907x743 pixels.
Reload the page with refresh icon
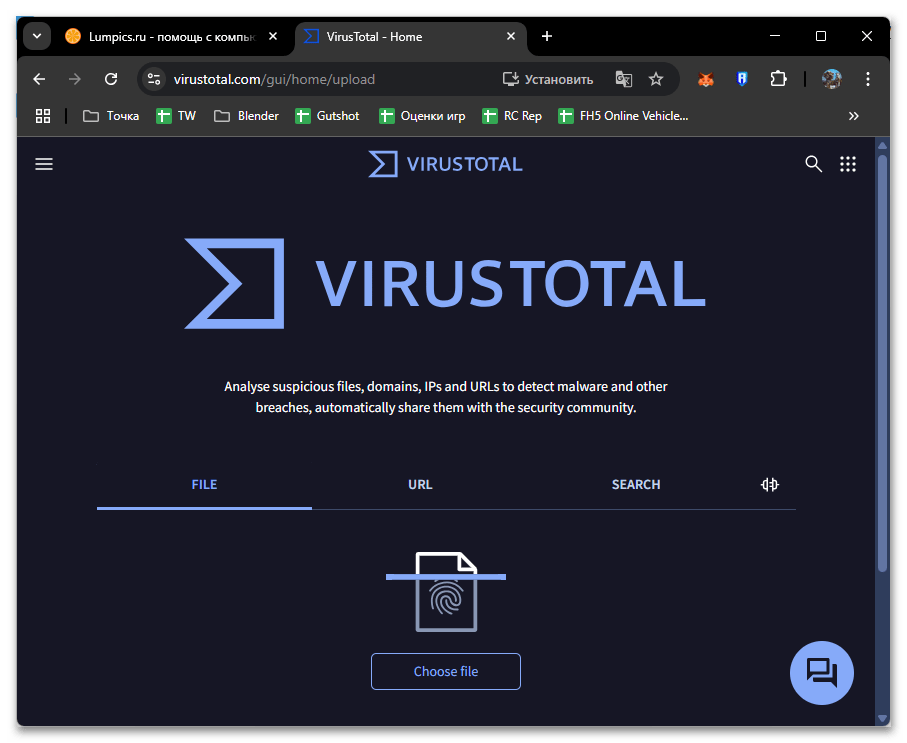click(111, 79)
